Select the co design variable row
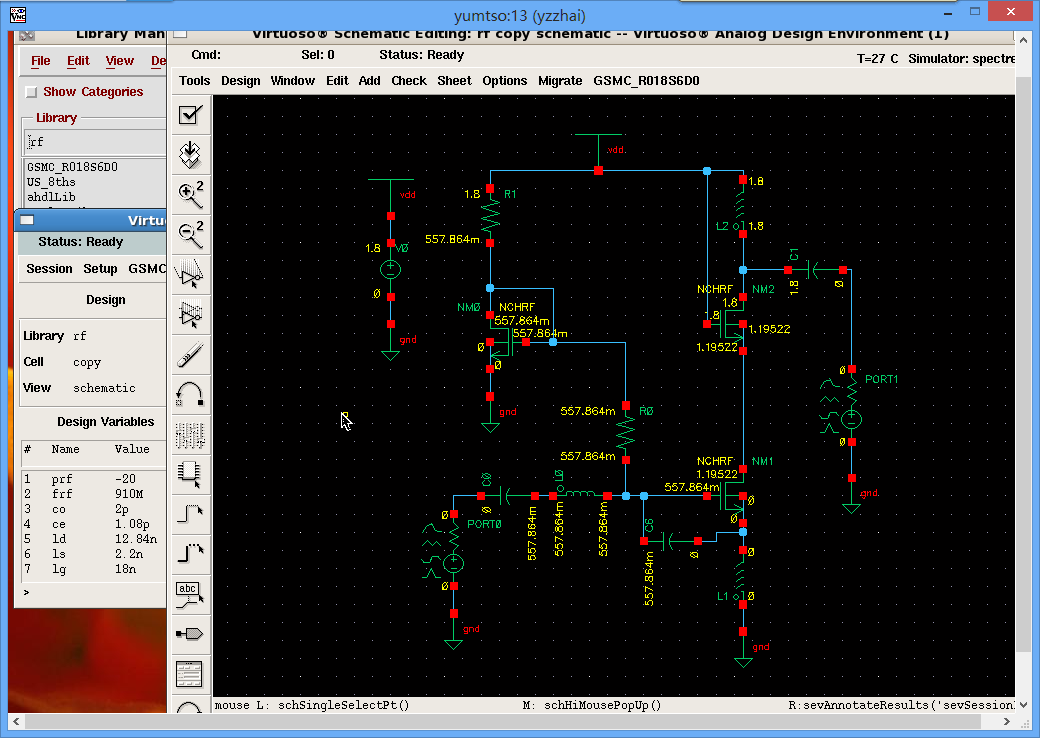 click(93, 509)
